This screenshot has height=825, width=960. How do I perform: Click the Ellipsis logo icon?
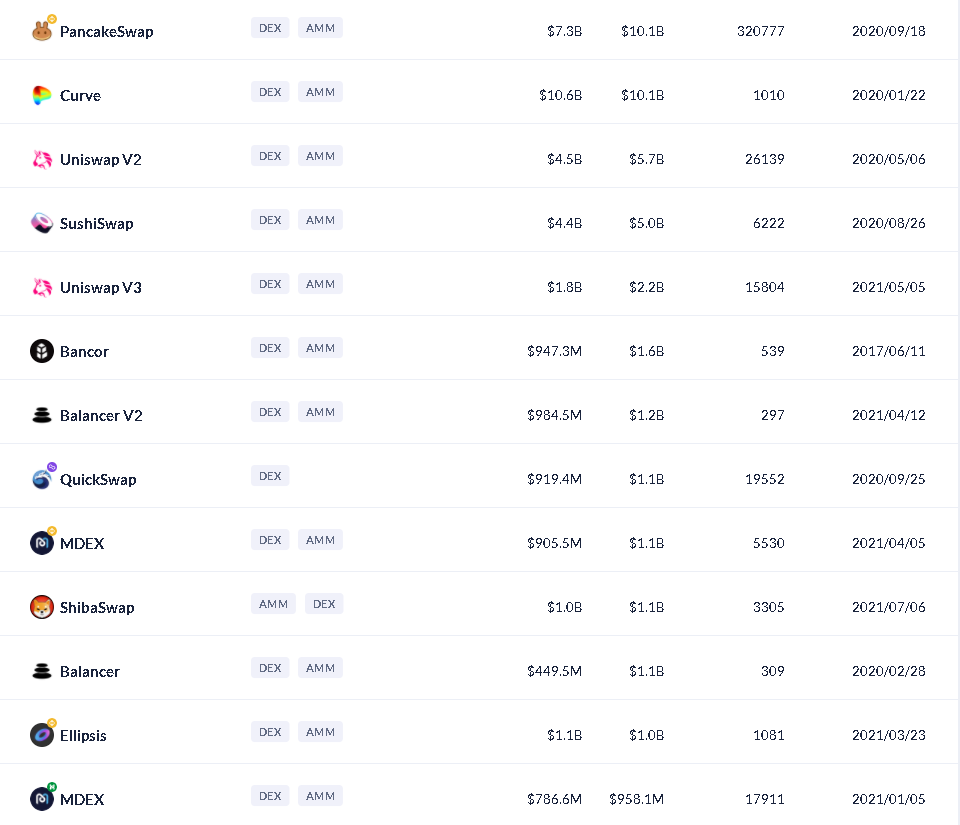(x=41, y=736)
